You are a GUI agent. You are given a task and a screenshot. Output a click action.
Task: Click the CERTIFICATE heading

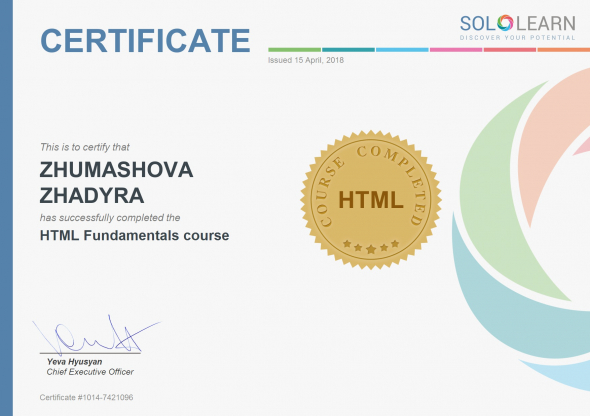(x=145, y=40)
